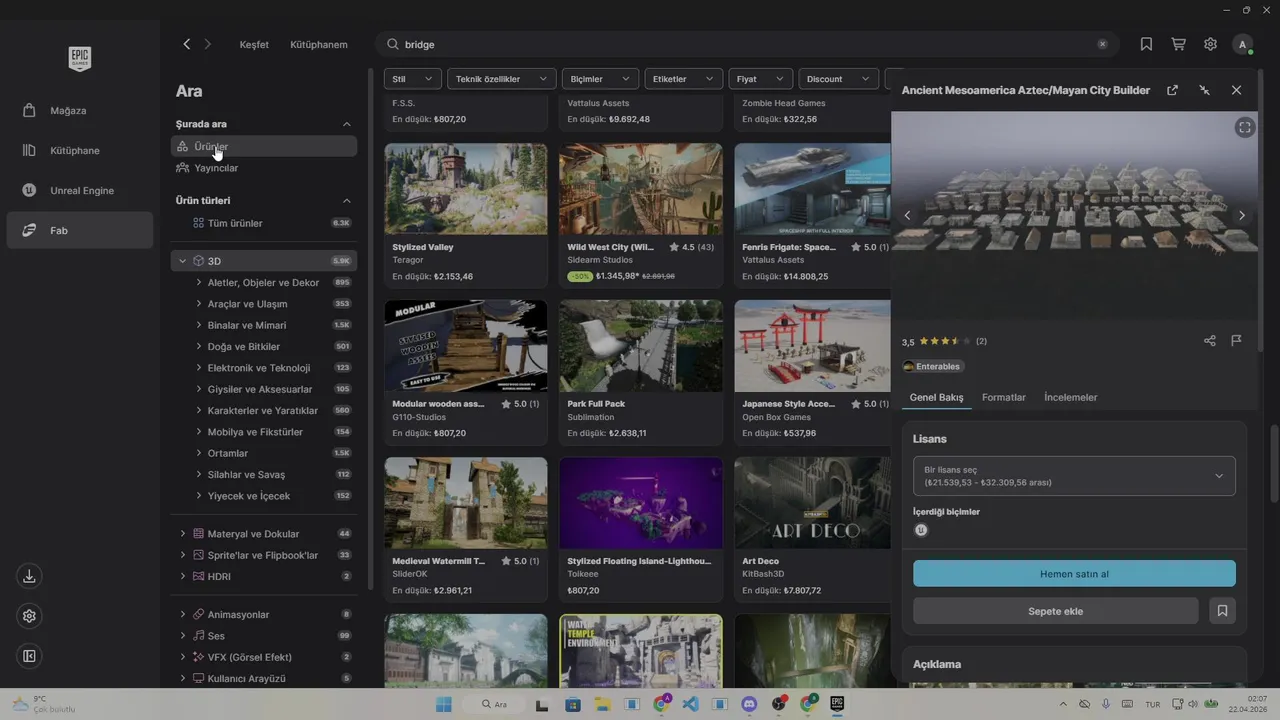Open the Park Full Pack thumbnail
Image resolution: width=1280 pixels, height=720 pixels.
pyautogui.click(x=641, y=346)
